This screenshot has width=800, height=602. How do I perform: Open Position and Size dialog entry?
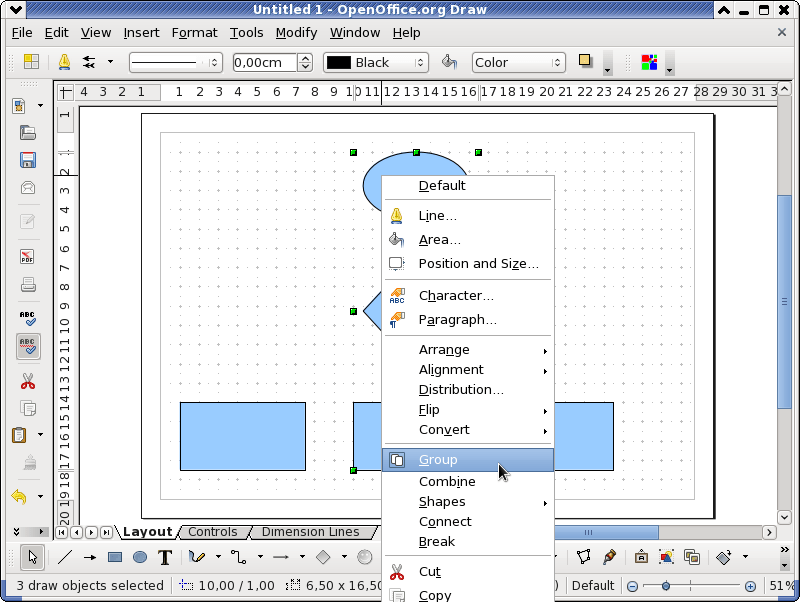[x=468, y=264]
